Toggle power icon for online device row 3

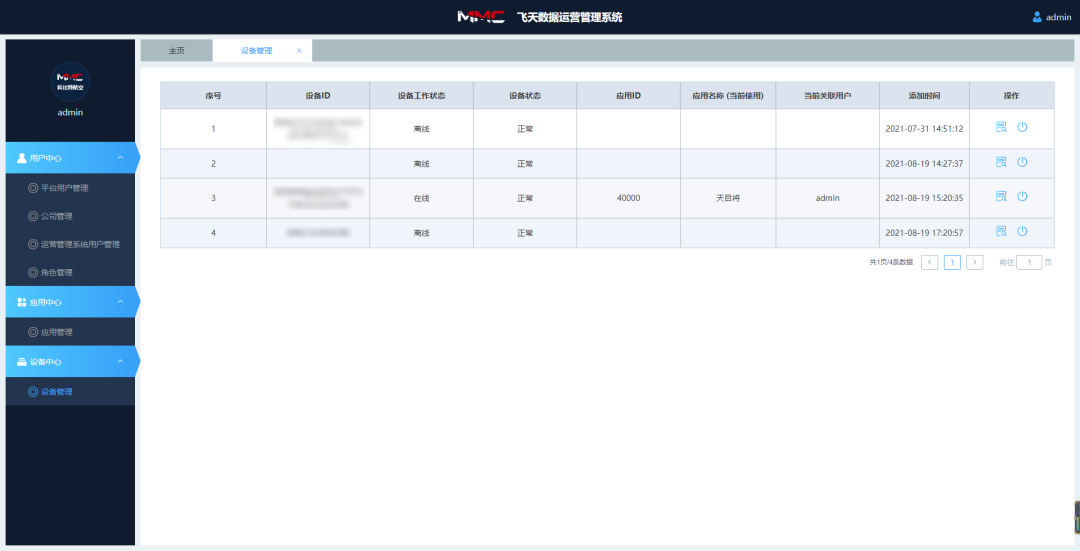coord(1022,197)
